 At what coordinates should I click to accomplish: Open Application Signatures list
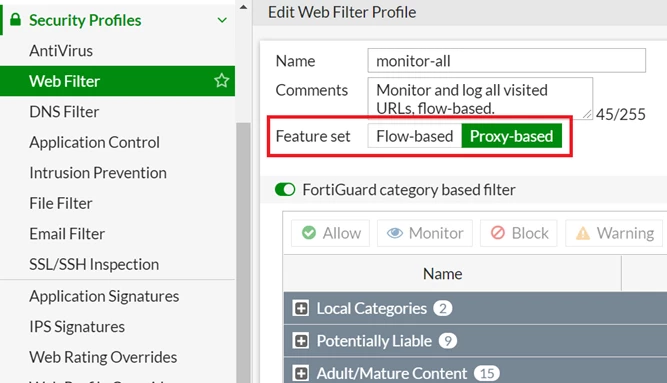(104, 296)
